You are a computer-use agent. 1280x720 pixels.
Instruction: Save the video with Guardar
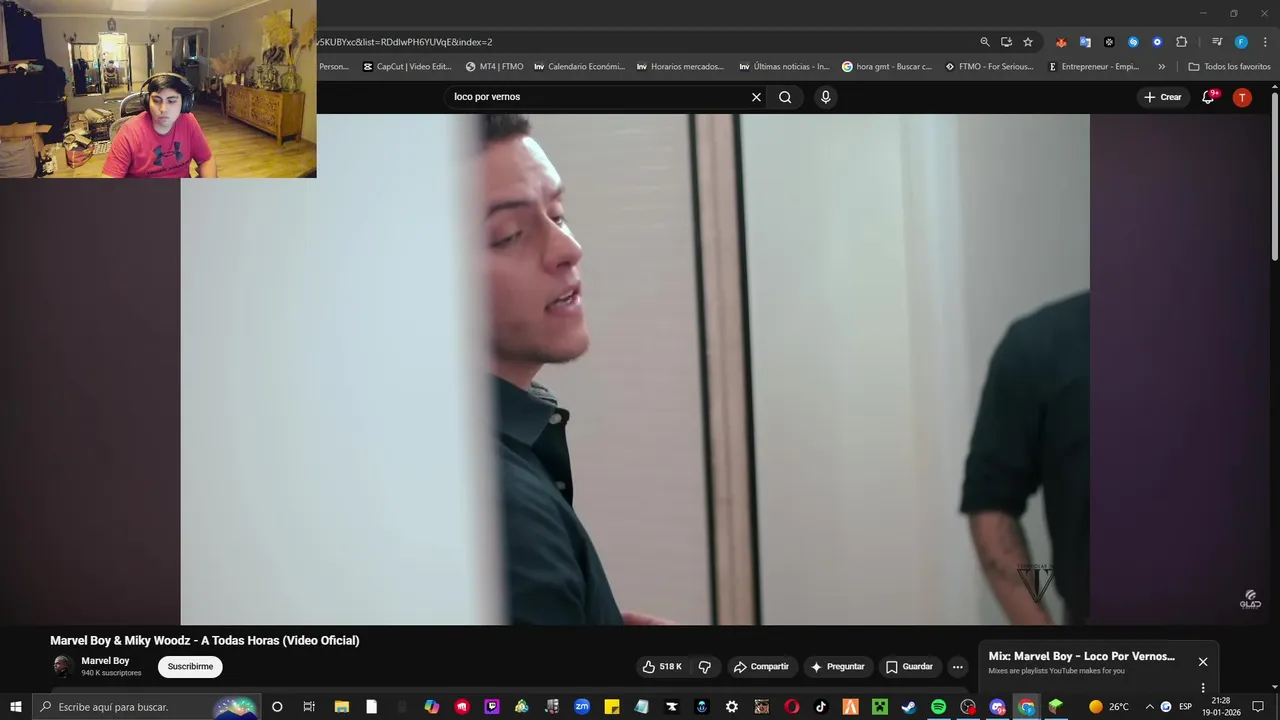(909, 667)
